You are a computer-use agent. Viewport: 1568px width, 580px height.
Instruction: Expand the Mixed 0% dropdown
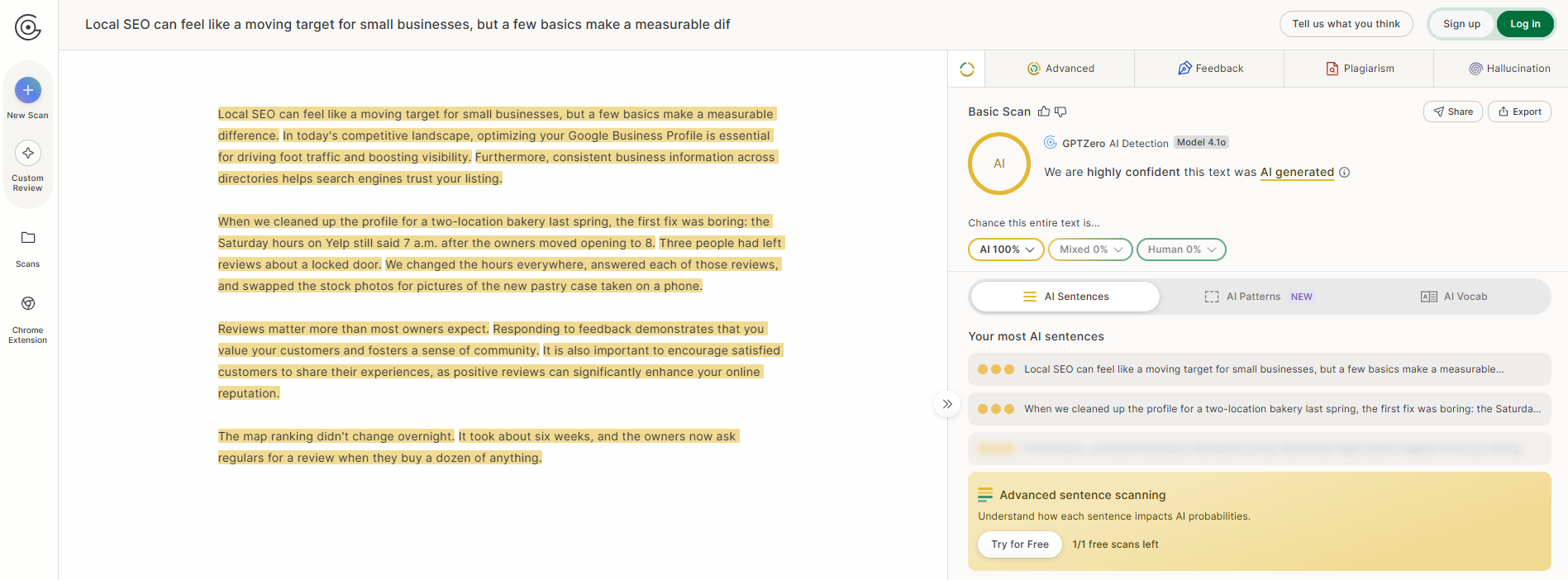(1090, 250)
